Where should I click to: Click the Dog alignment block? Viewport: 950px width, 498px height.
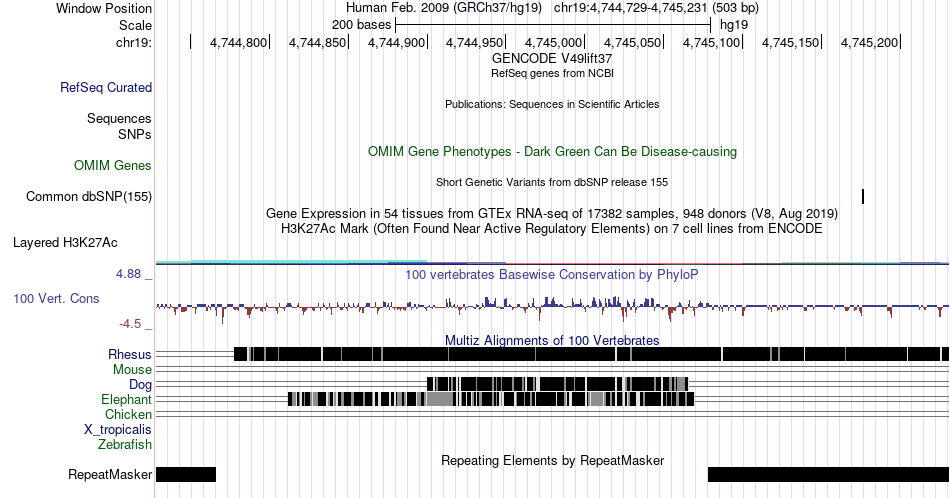coord(557,384)
